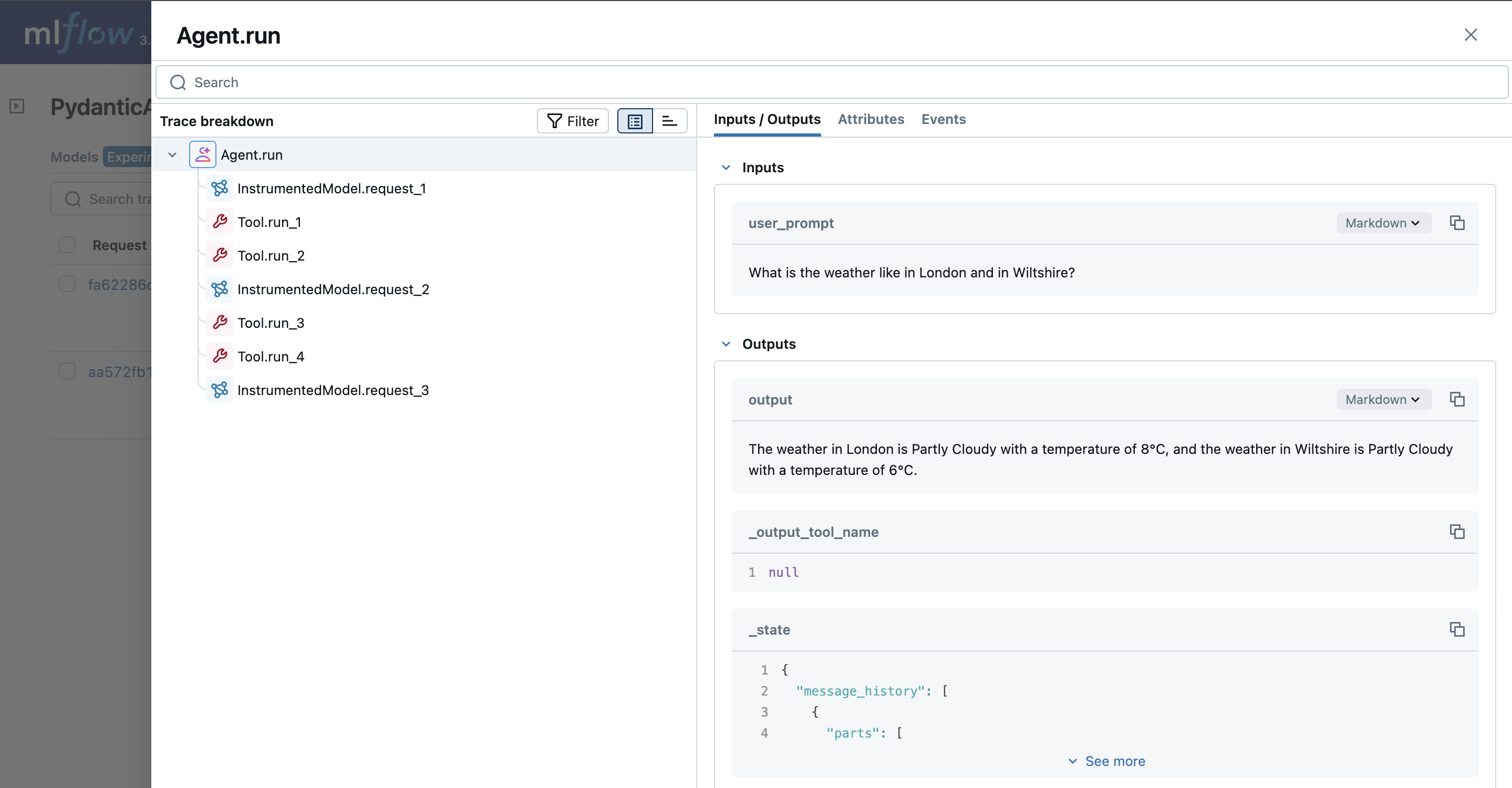Viewport: 1512px width, 788px height.
Task: Copy the _state JSON
Action: click(x=1458, y=629)
